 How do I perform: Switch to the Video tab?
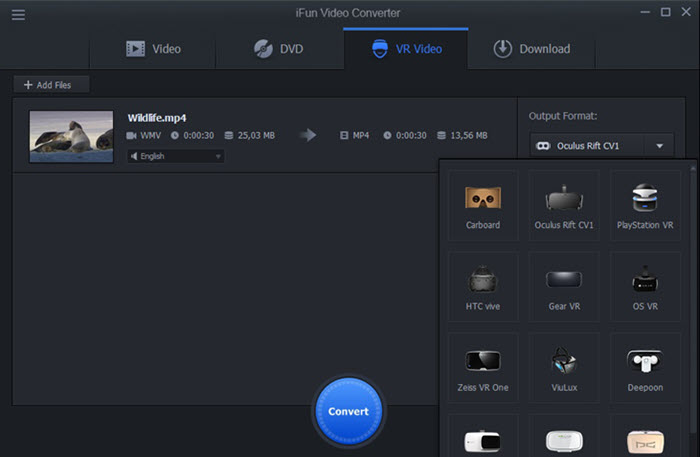coord(153,49)
